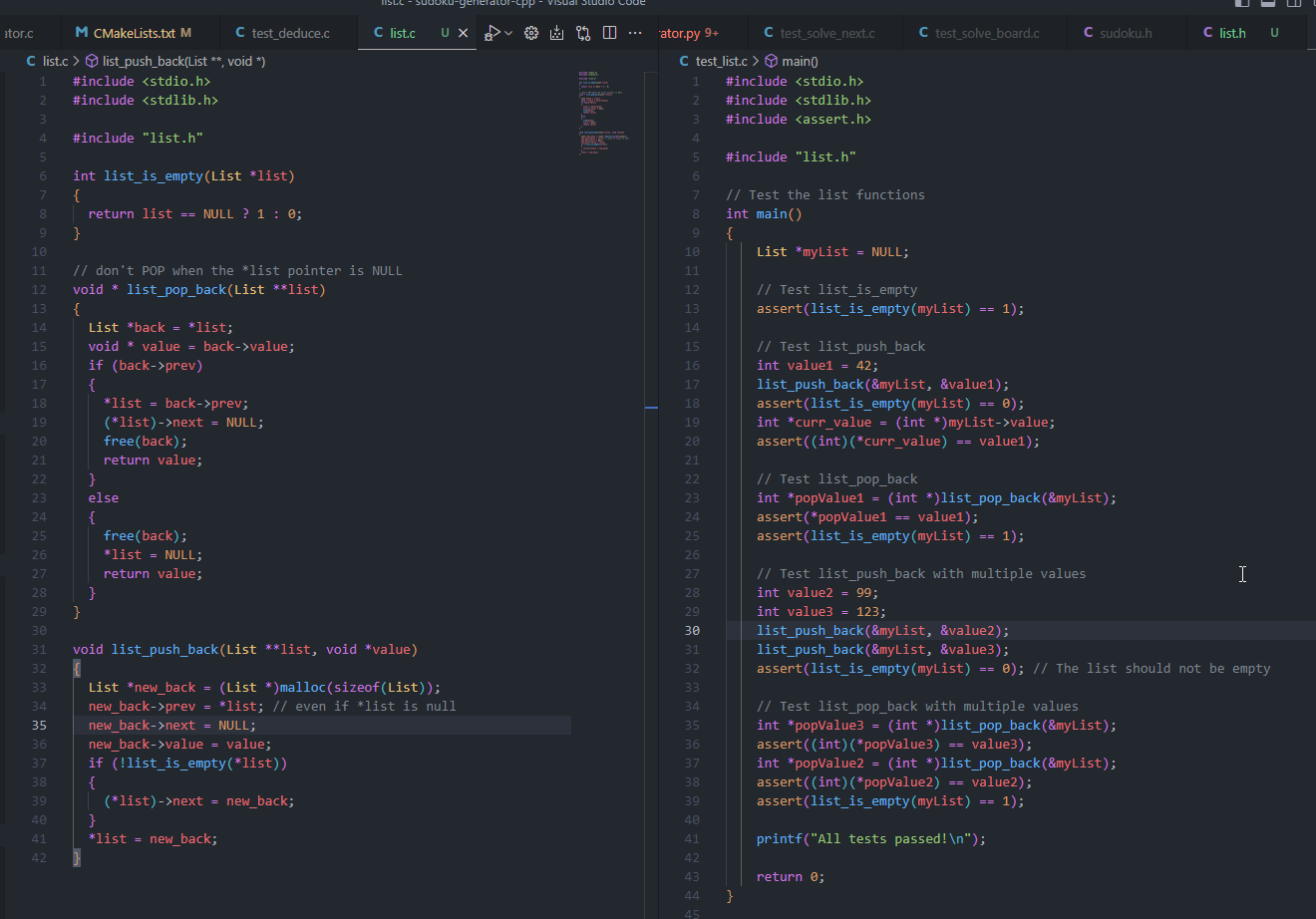
Task: Click the printf 'All tests passed!' line
Action: [x=871, y=838]
